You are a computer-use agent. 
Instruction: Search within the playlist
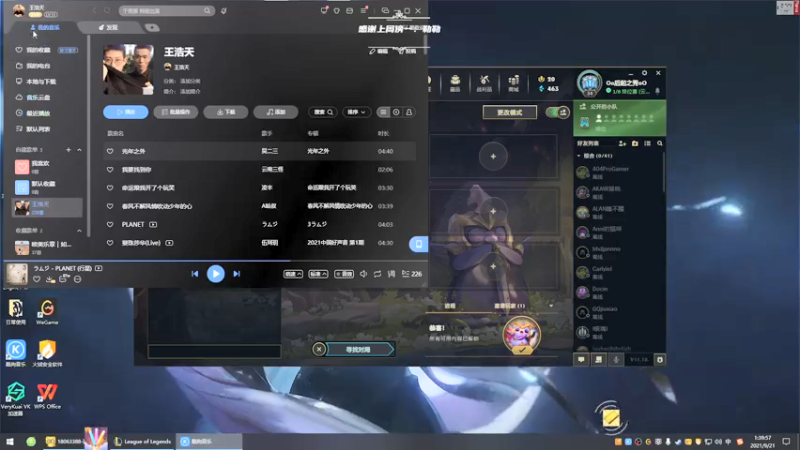(322, 112)
